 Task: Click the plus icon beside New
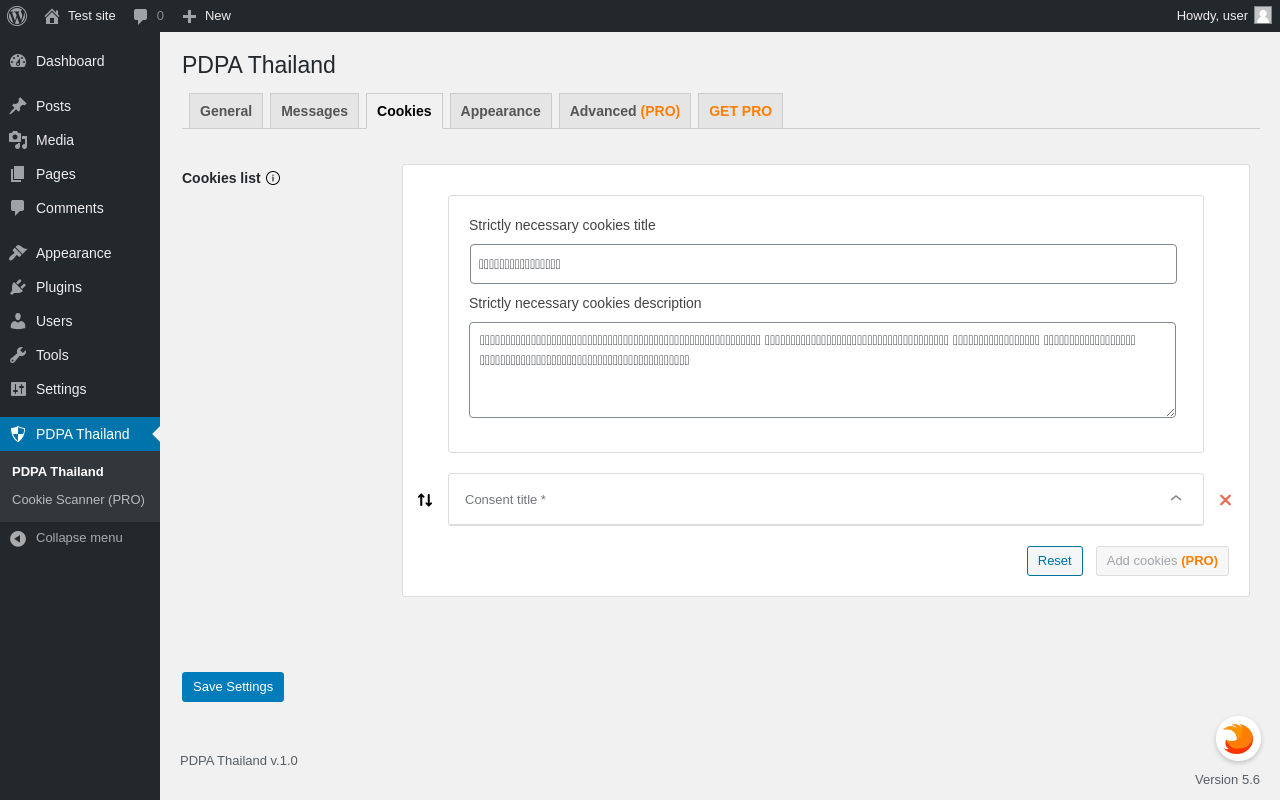(189, 16)
